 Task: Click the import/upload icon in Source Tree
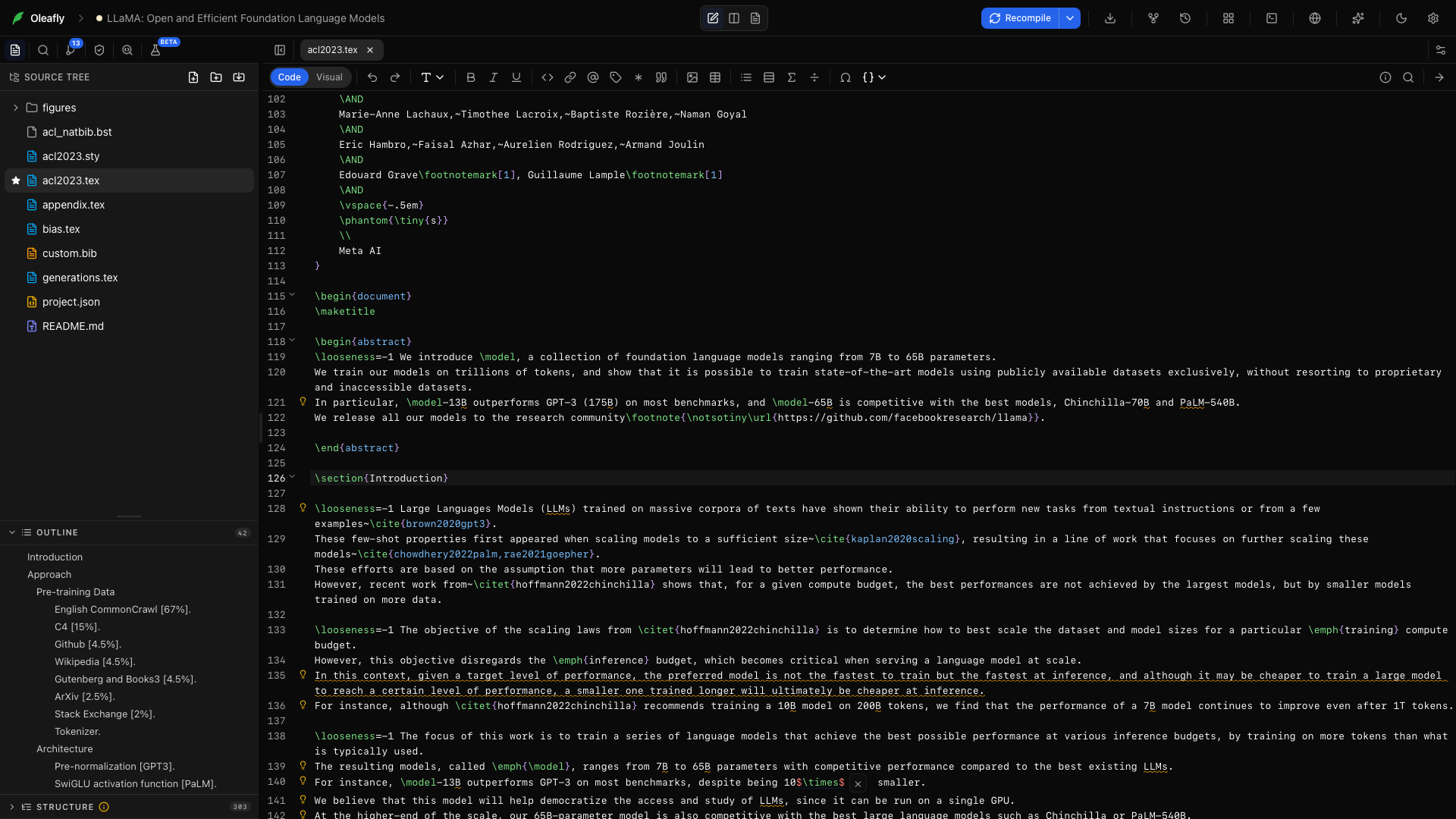(x=239, y=77)
